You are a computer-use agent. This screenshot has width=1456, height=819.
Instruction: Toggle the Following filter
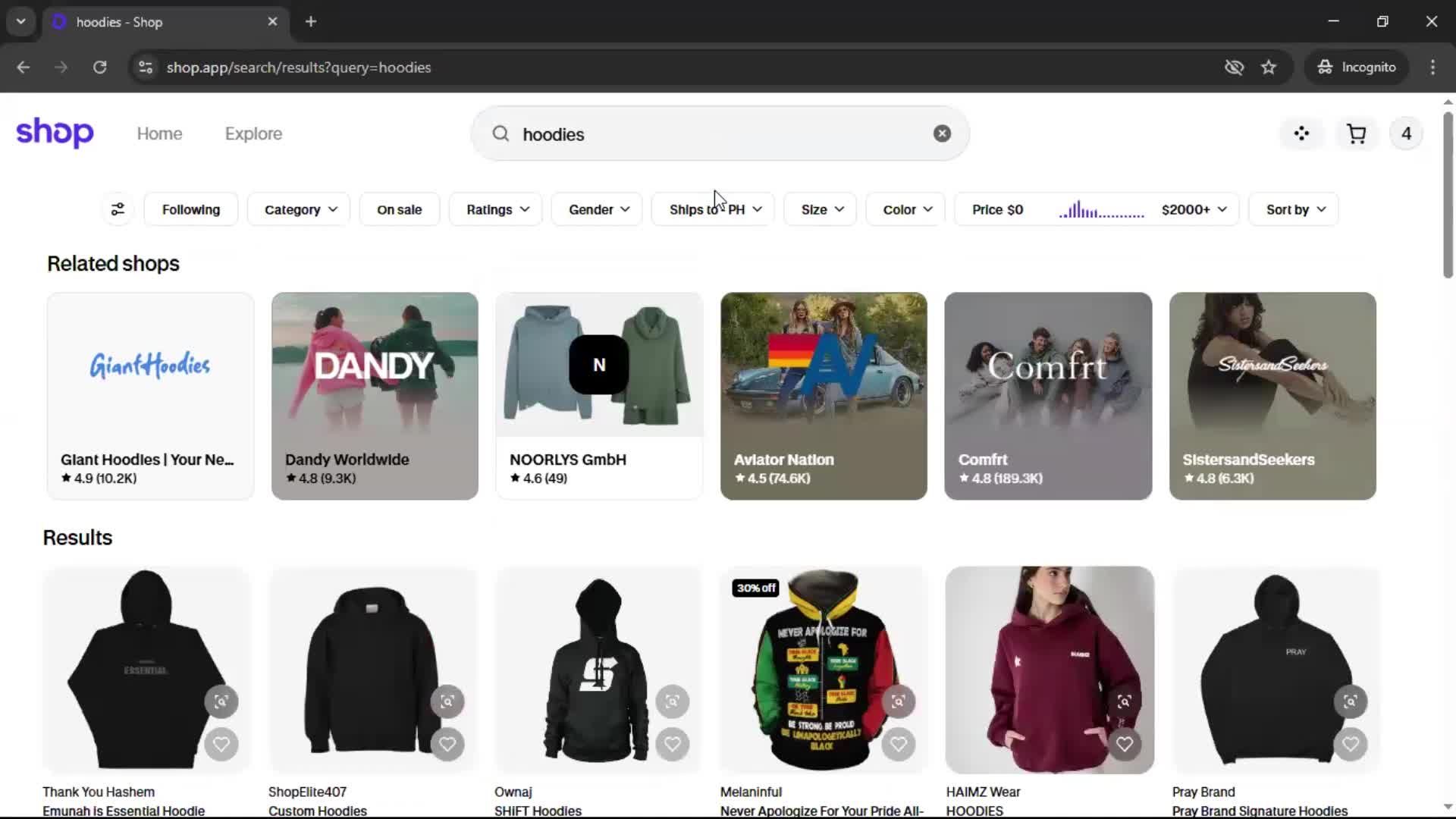coord(190,209)
